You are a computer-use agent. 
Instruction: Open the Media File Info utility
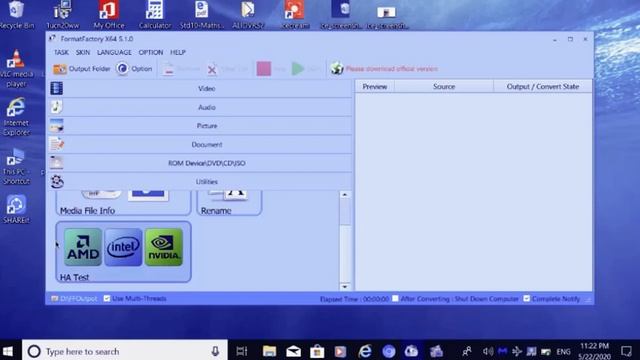click(x=123, y=203)
